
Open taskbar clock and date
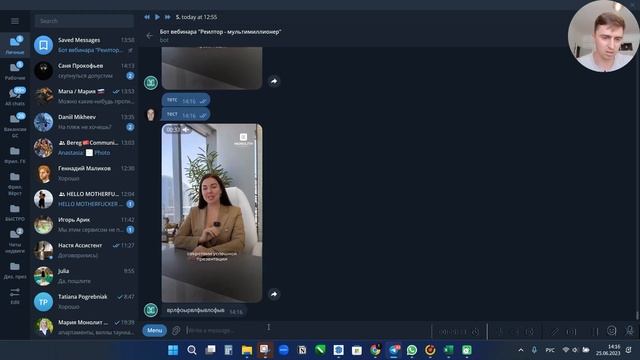(x=608, y=350)
